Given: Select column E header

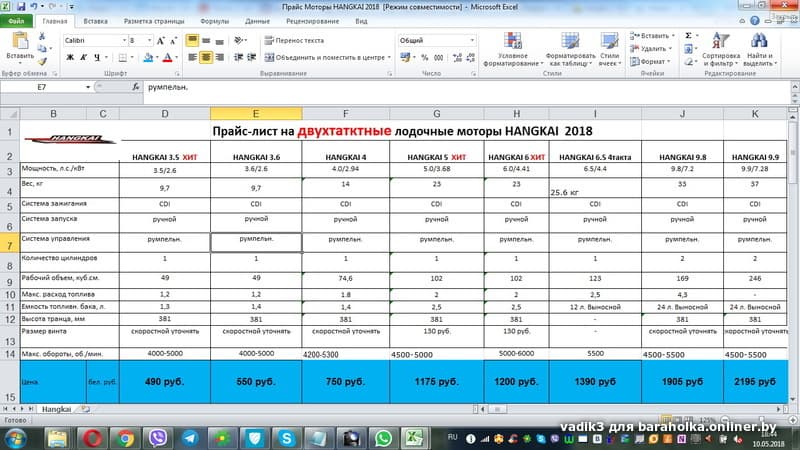Looking at the screenshot, I should pyautogui.click(x=256, y=114).
